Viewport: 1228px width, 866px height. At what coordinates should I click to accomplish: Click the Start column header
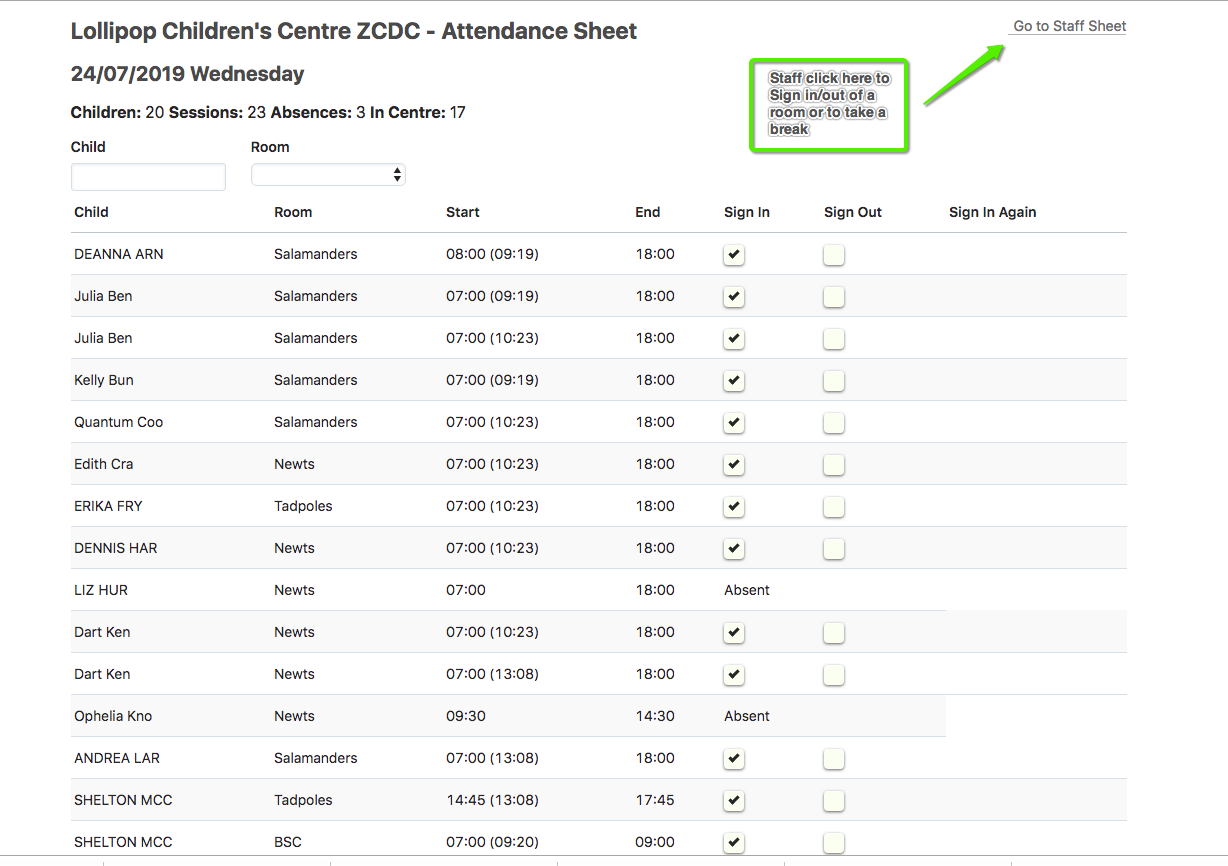pos(463,212)
